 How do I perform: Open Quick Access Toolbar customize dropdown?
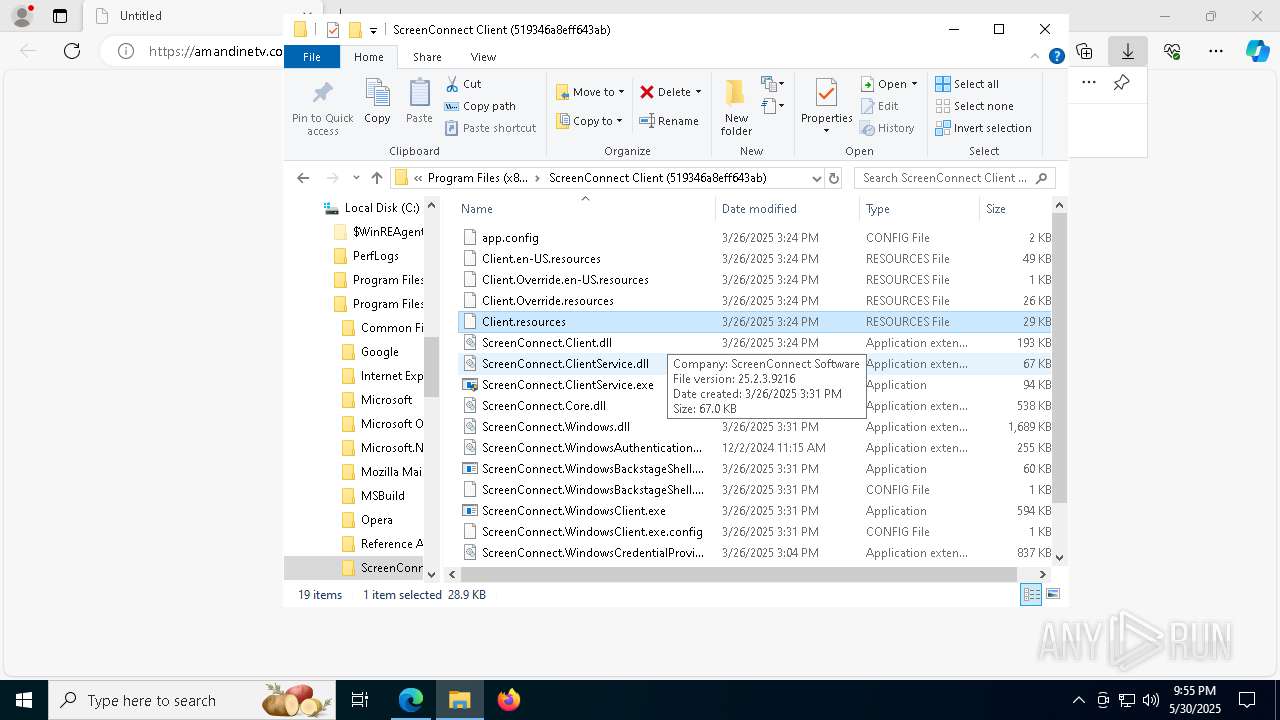[x=373, y=30]
